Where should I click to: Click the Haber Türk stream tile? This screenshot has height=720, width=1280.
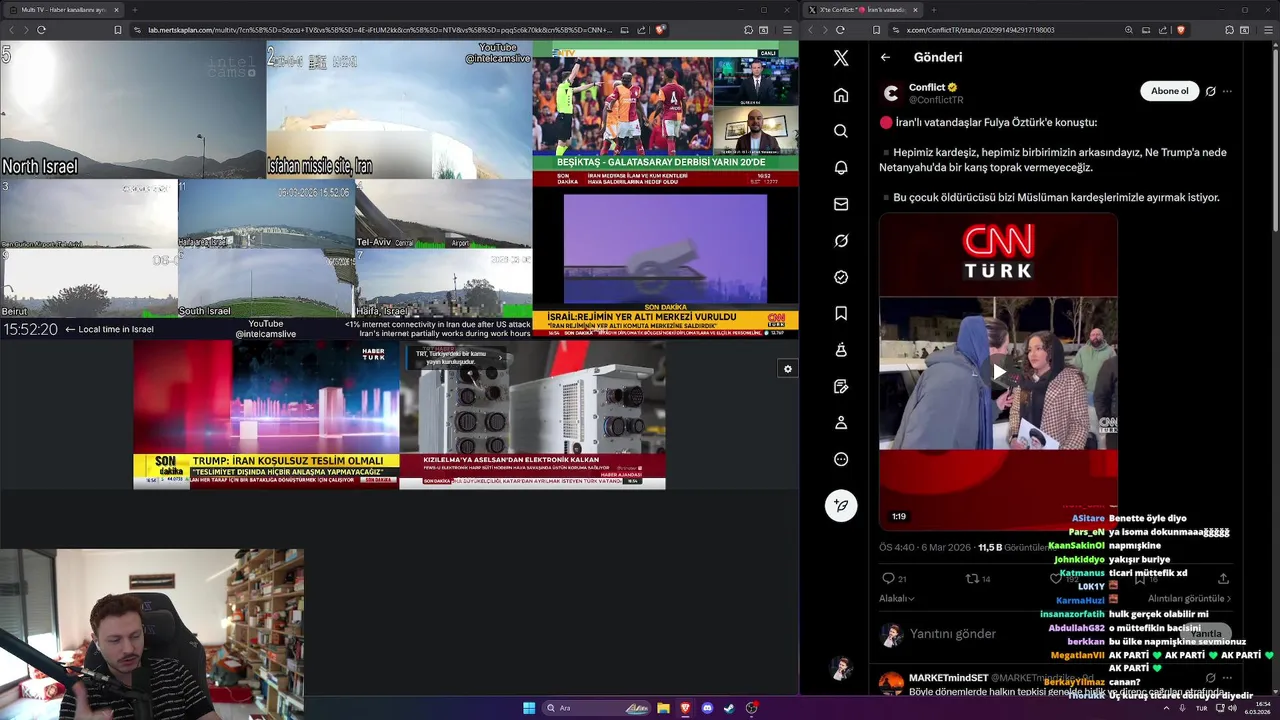266,414
